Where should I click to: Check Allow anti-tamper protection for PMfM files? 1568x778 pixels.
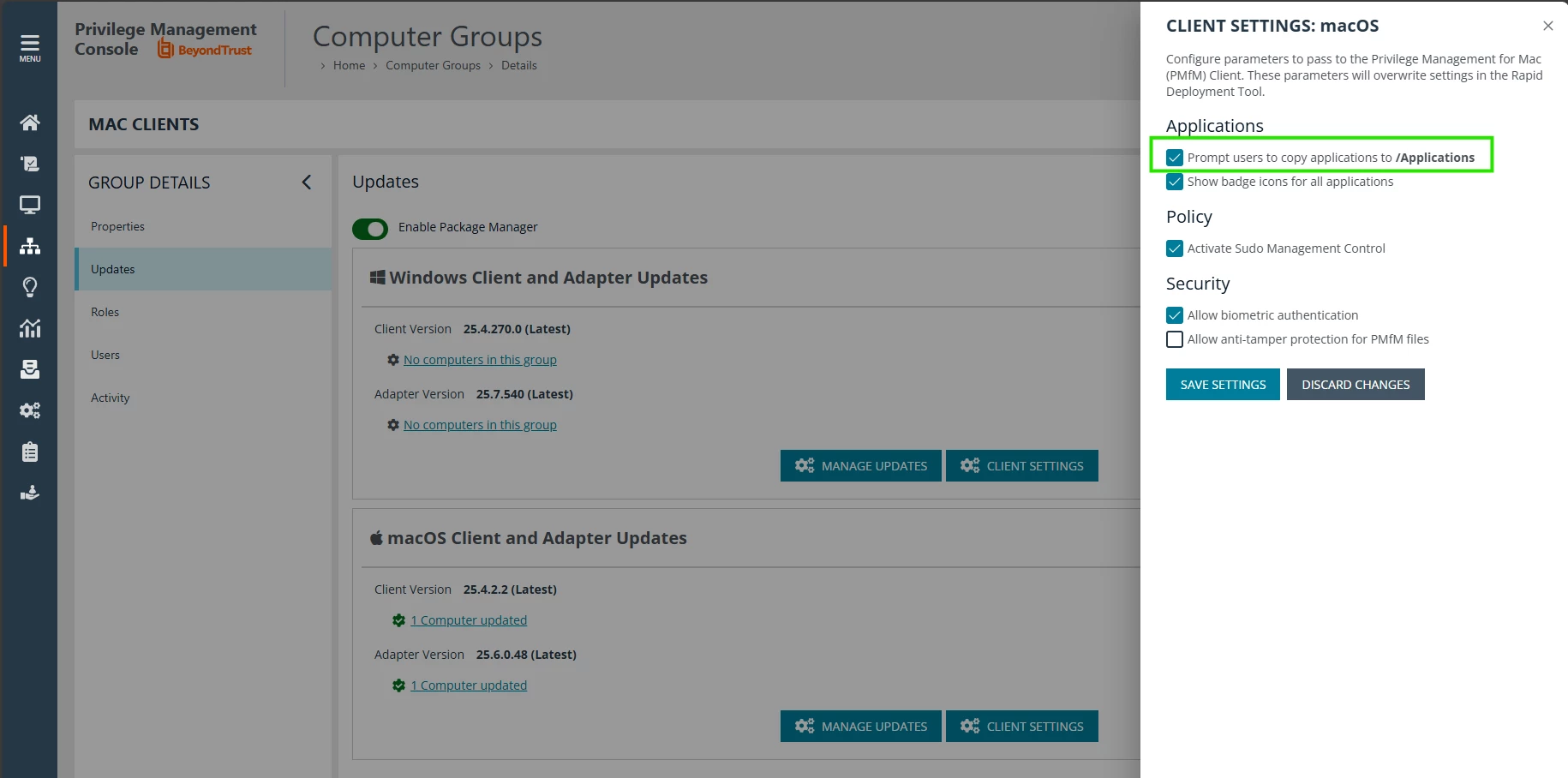(x=1175, y=339)
